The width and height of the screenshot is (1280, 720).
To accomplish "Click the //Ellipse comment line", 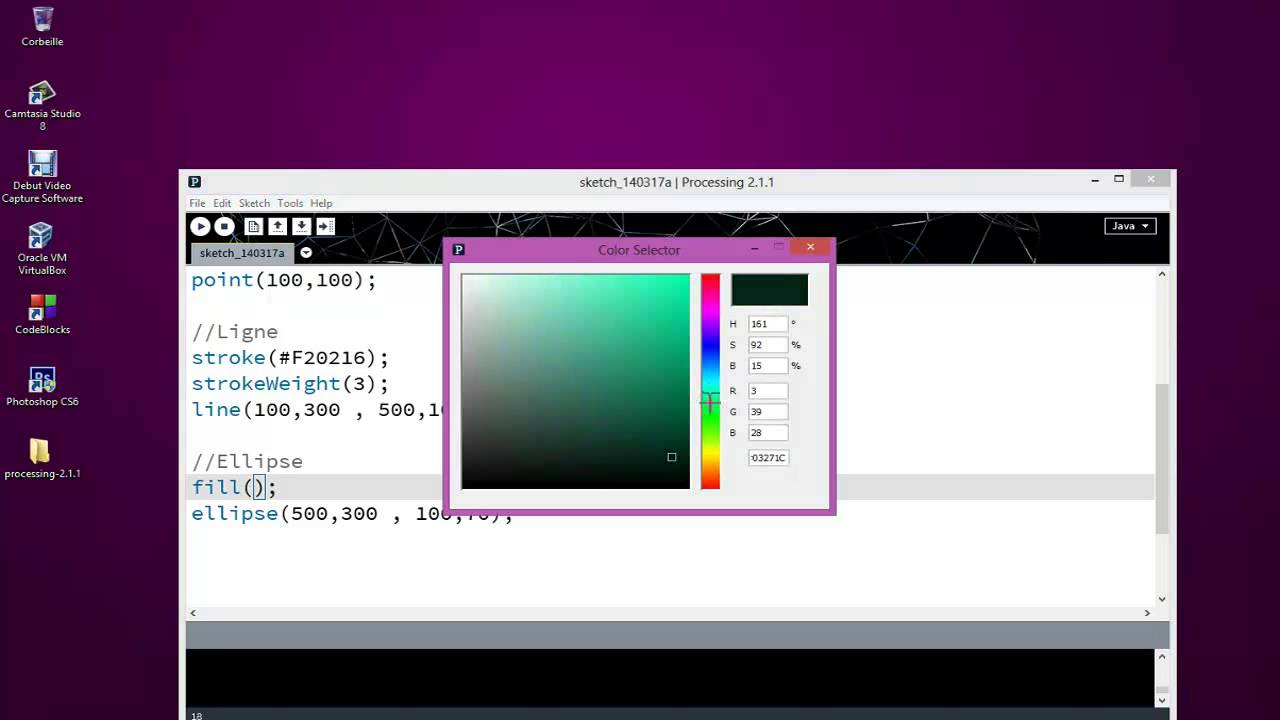I will point(247,461).
